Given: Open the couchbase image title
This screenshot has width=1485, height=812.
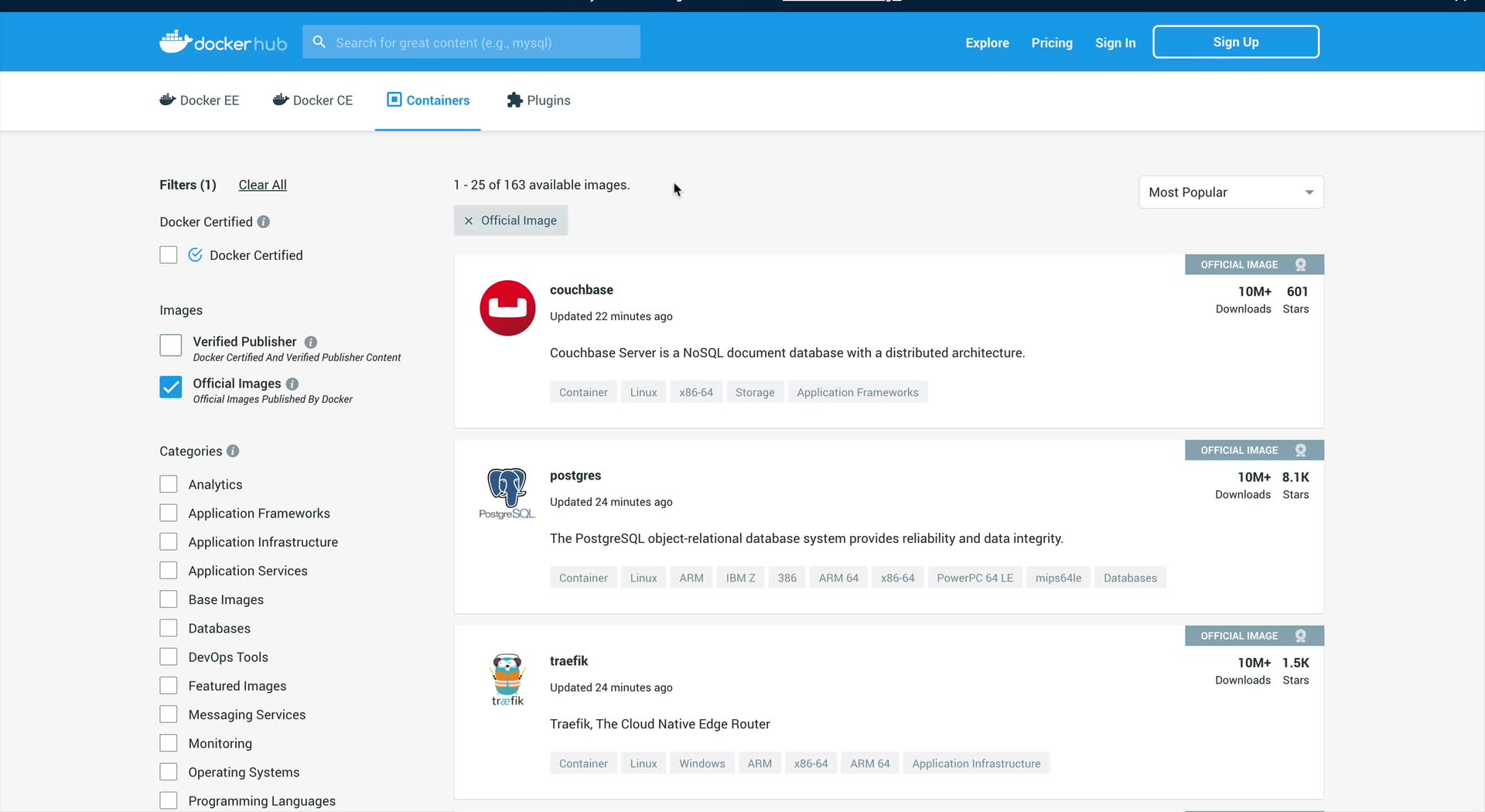Looking at the screenshot, I should coord(582,290).
